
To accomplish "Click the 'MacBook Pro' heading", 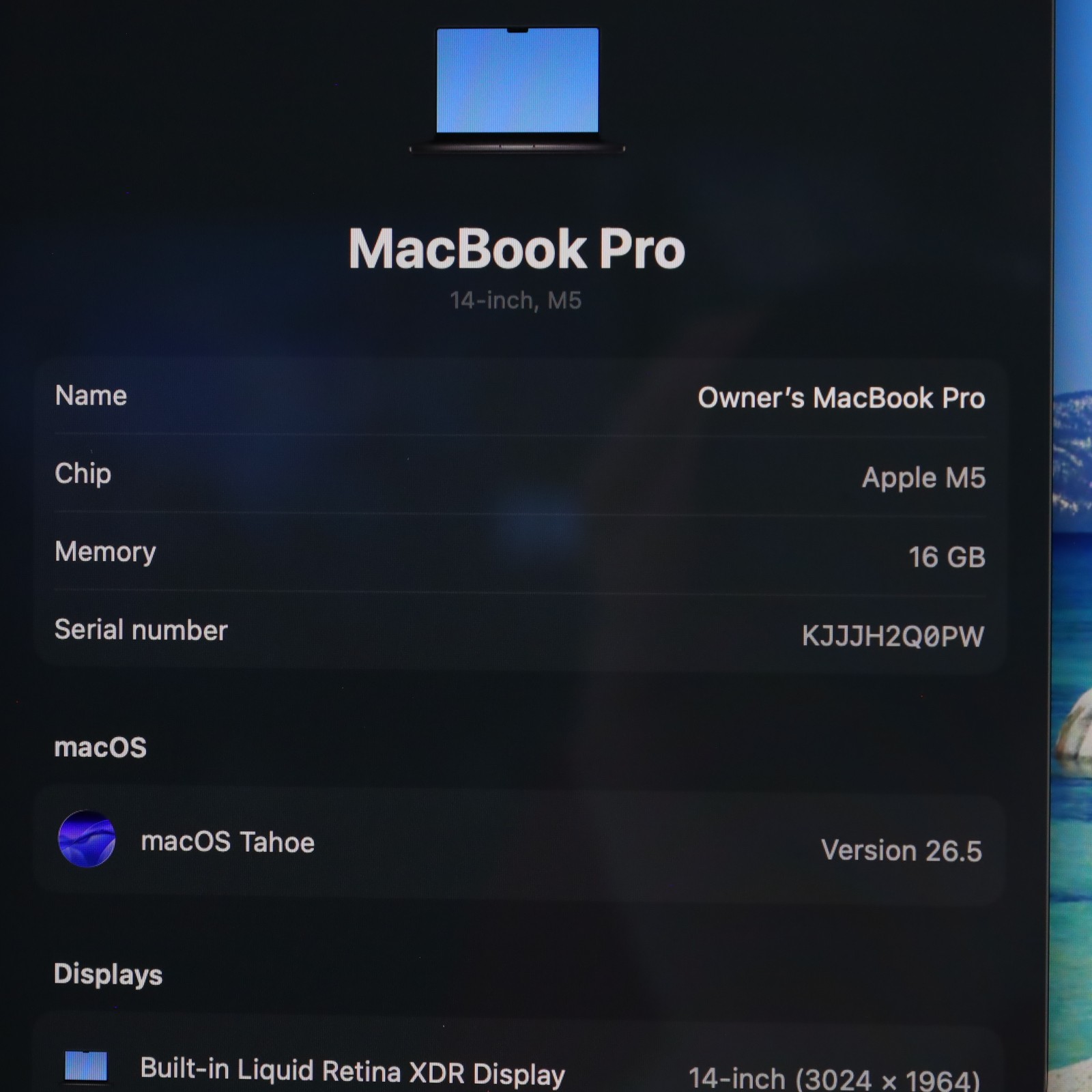I will (x=517, y=249).
